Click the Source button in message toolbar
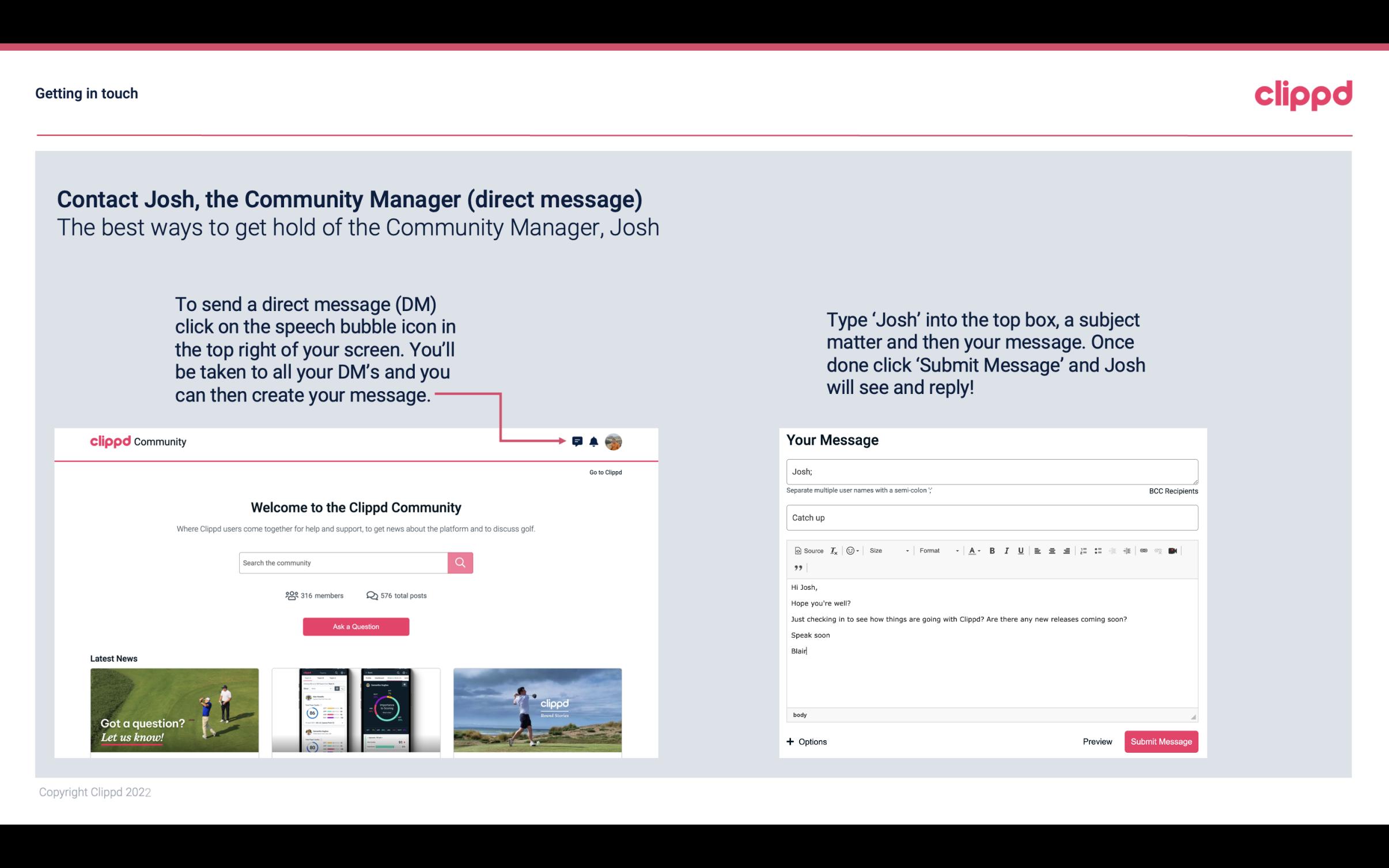Viewport: 1389px width, 868px height. coord(808,550)
